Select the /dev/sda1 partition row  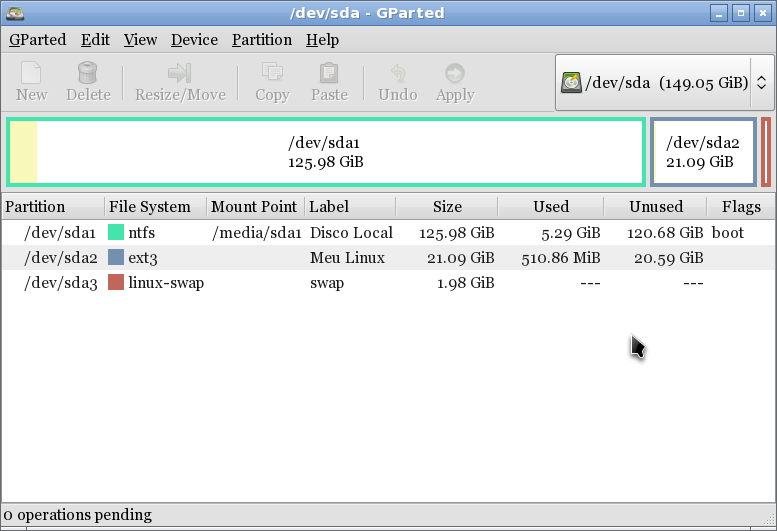(x=388, y=232)
